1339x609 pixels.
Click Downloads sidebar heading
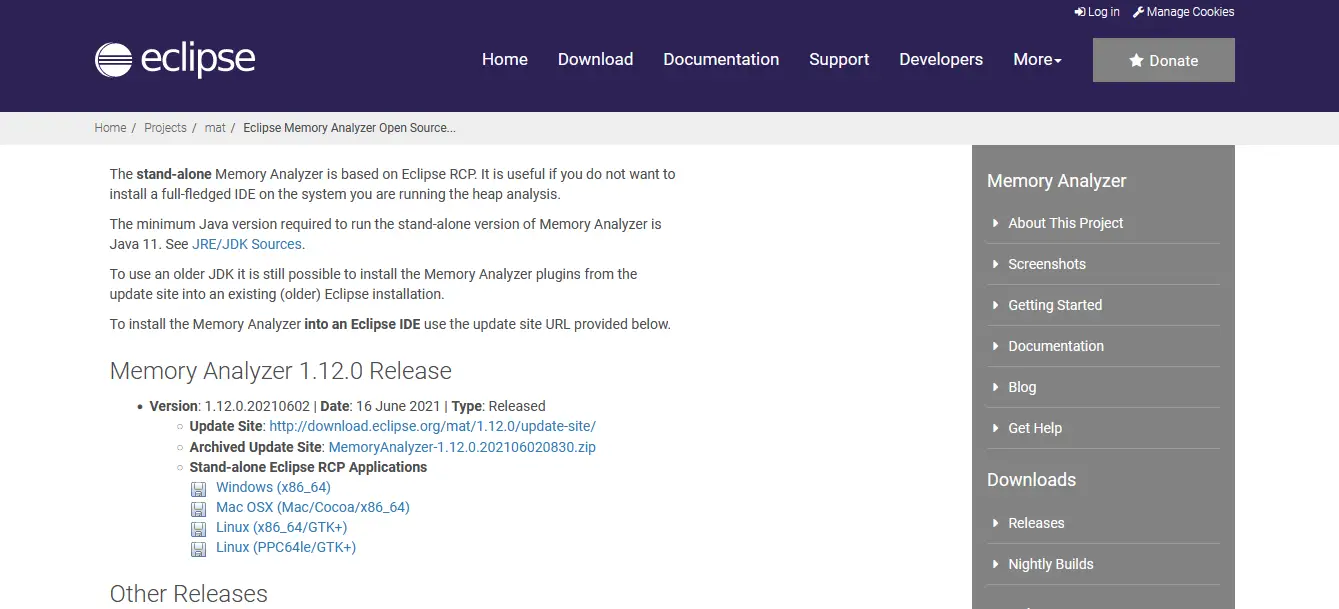click(x=1032, y=480)
